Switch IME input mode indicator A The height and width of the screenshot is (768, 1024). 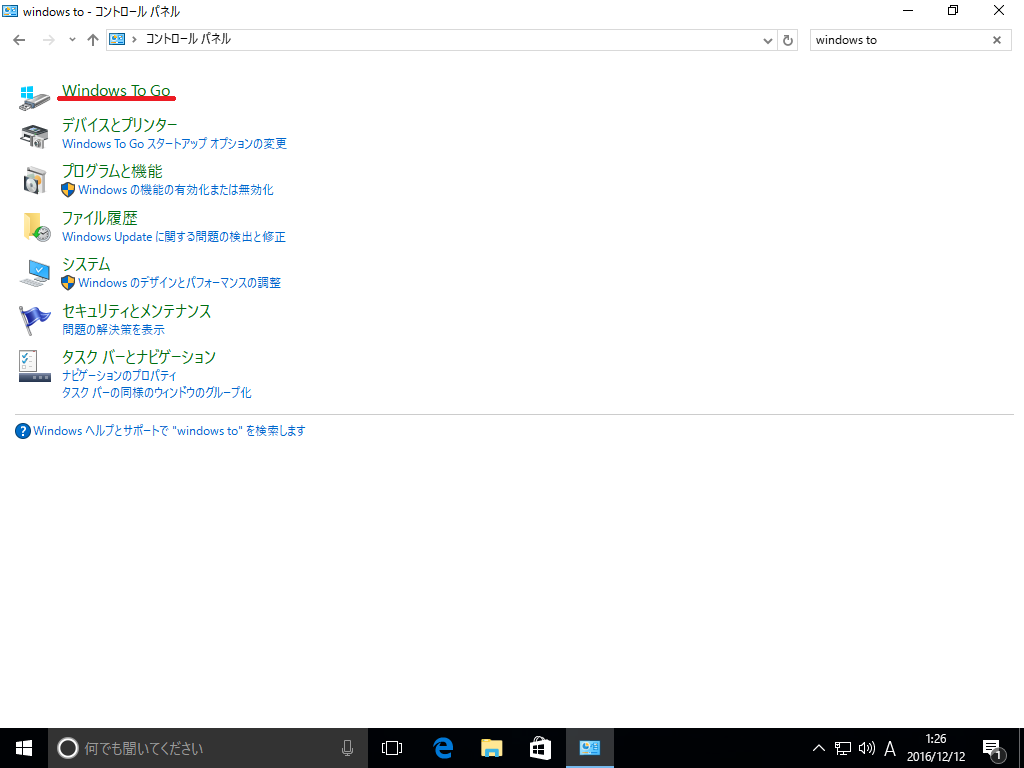click(x=890, y=748)
